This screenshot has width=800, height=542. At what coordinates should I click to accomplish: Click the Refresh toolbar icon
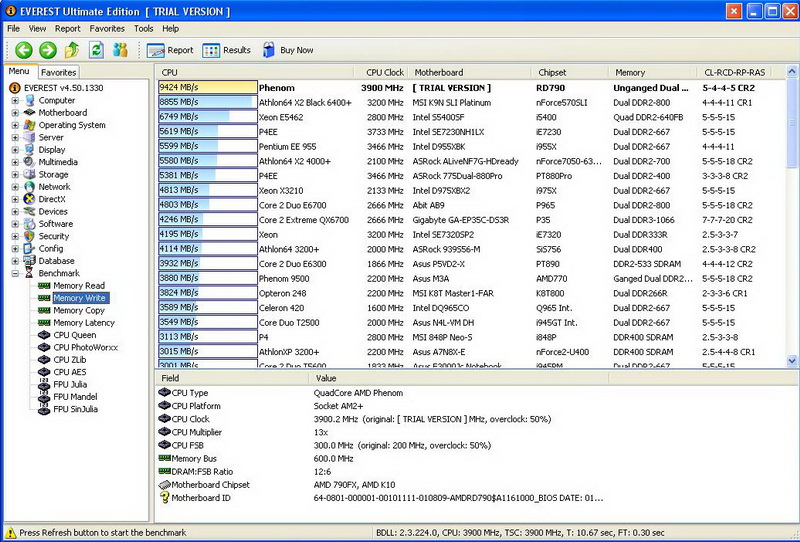click(96, 50)
